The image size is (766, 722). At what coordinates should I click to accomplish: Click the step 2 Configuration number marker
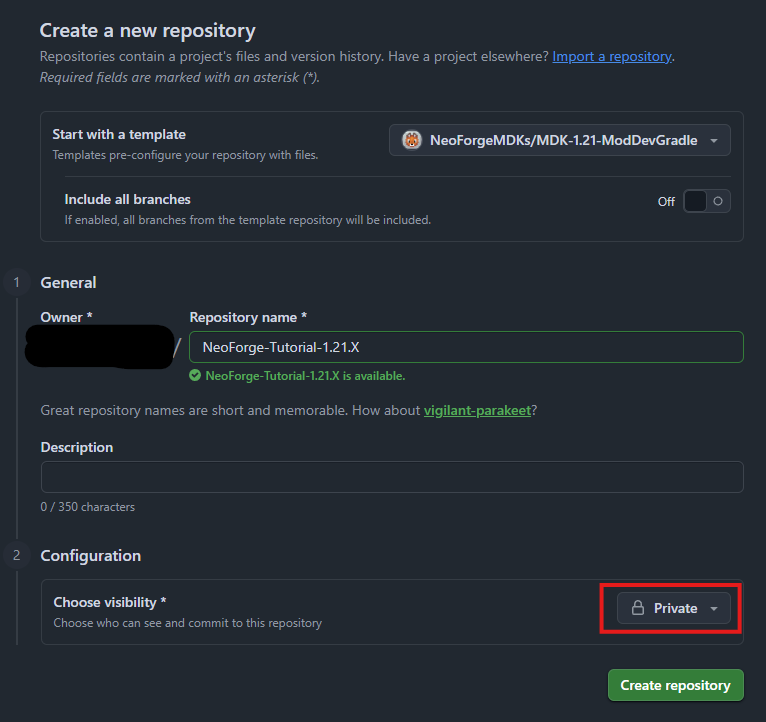point(15,555)
